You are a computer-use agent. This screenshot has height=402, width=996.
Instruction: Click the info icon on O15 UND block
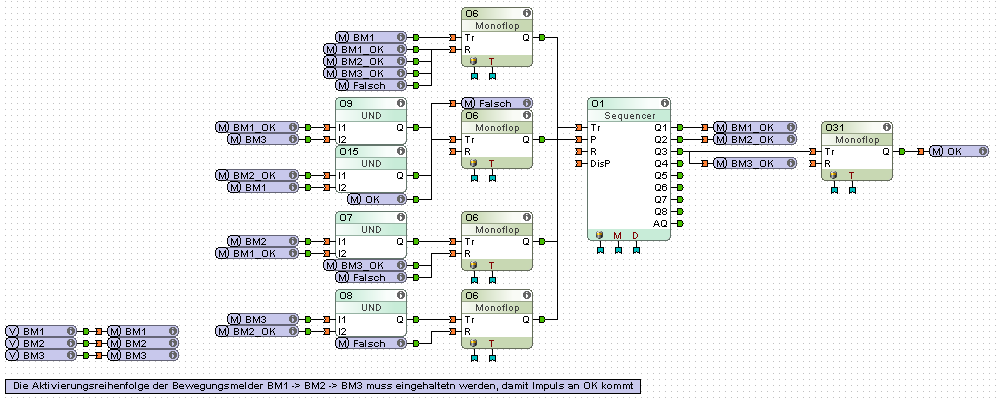coord(400,151)
